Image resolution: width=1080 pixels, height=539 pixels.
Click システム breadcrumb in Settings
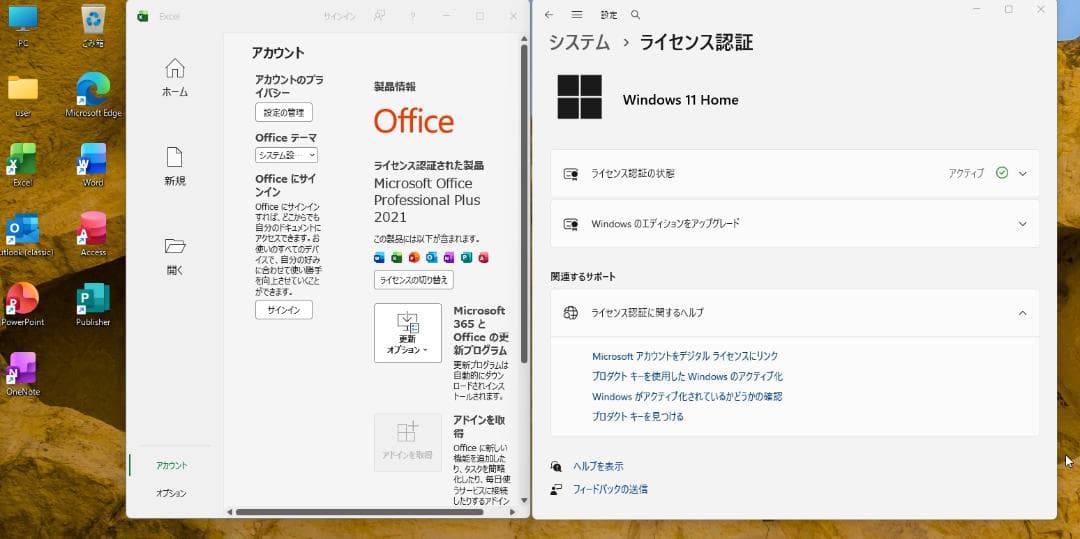point(579,43)
